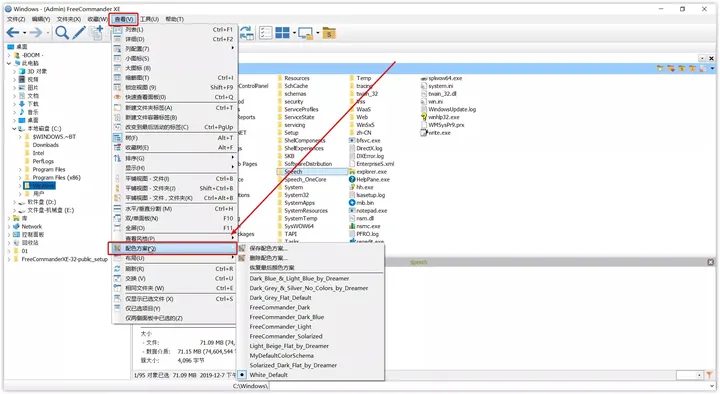Expand the 软件盘 (D:) tree node

tap(14, 202)
